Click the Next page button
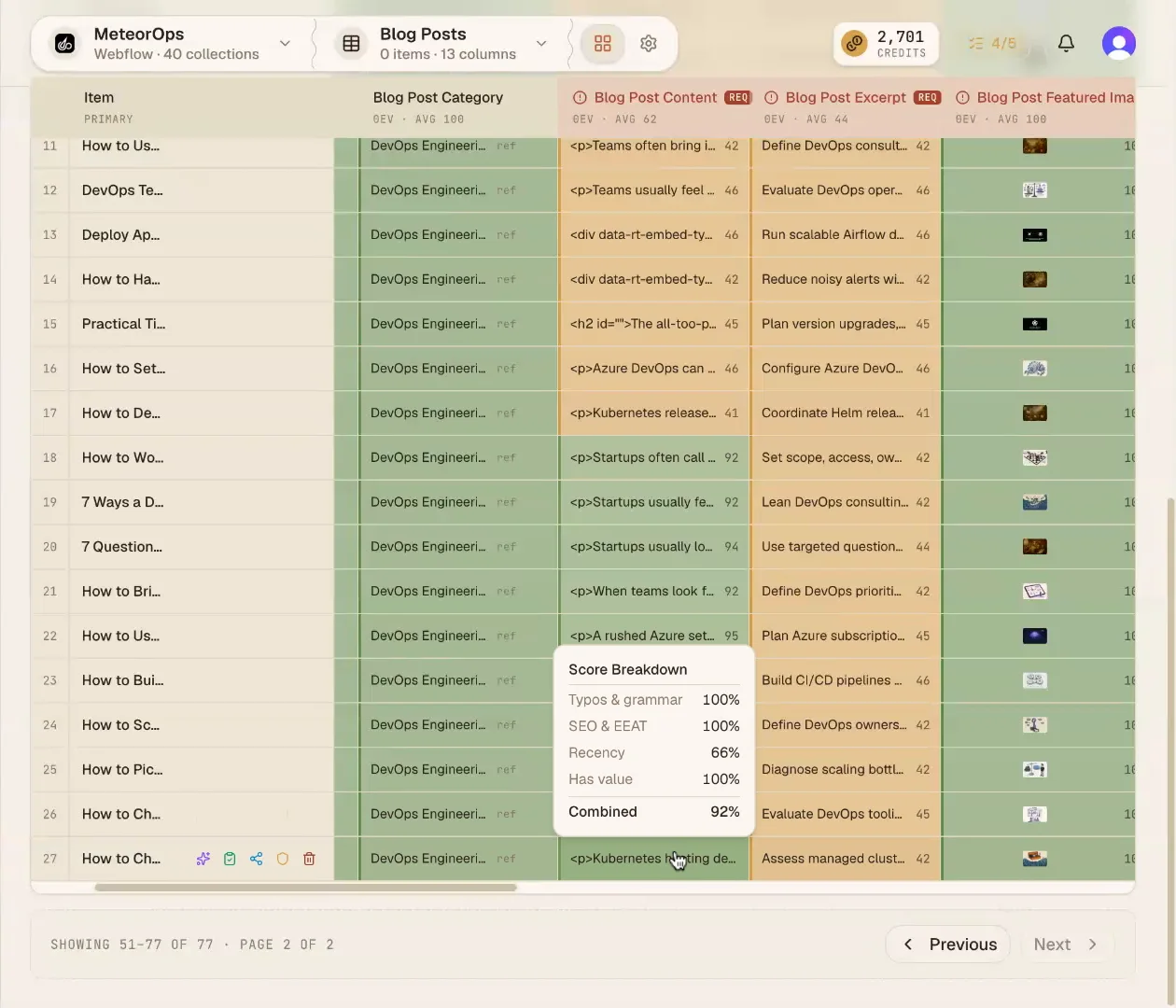Screen dimensions: 1176x1008 (1066, 945)
